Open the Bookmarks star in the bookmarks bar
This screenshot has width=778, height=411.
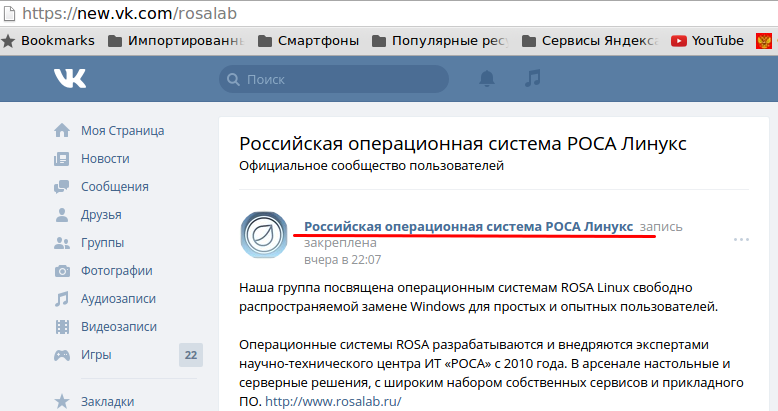8,41
